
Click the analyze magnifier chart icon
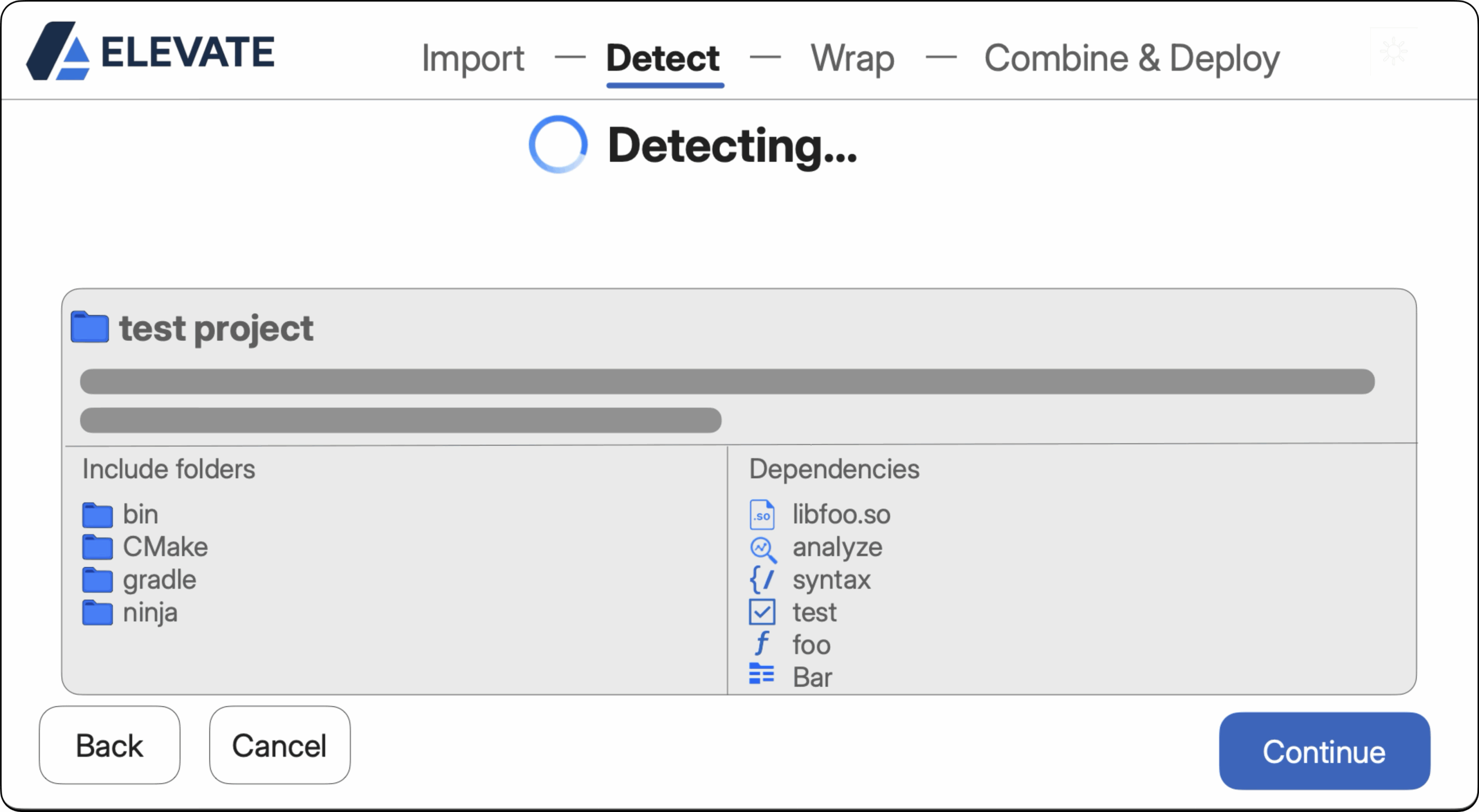(762, 549)
